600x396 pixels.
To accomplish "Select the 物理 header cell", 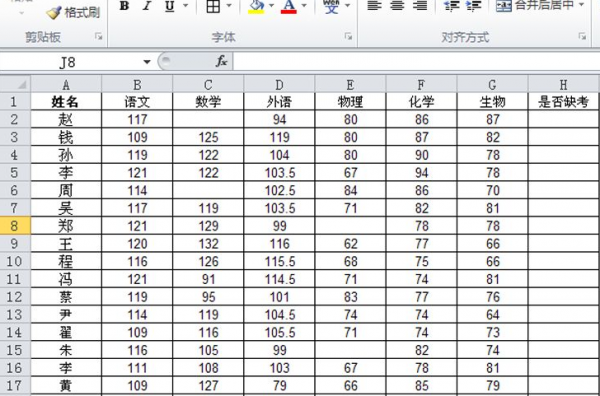I will click(351, 102).
